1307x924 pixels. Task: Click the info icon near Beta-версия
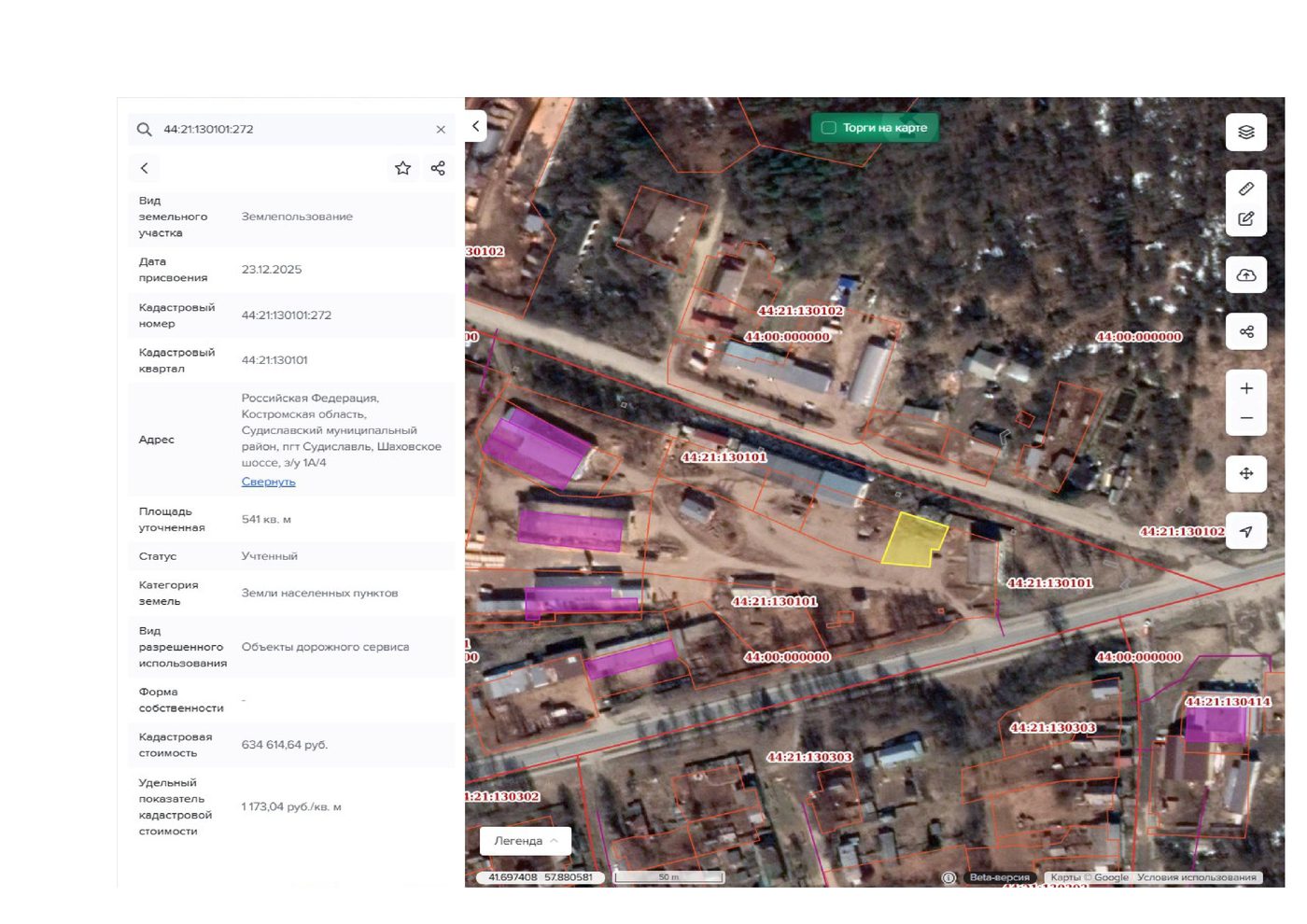click(x=949, y=877)
